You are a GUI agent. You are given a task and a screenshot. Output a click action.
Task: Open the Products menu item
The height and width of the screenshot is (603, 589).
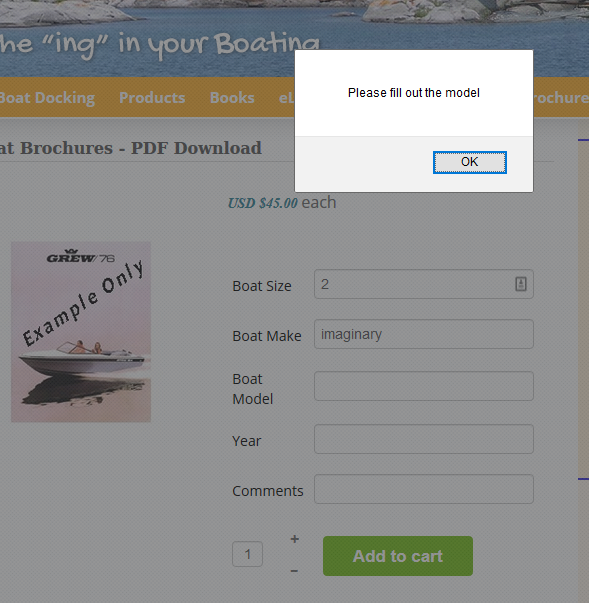(x=152, y=98)
